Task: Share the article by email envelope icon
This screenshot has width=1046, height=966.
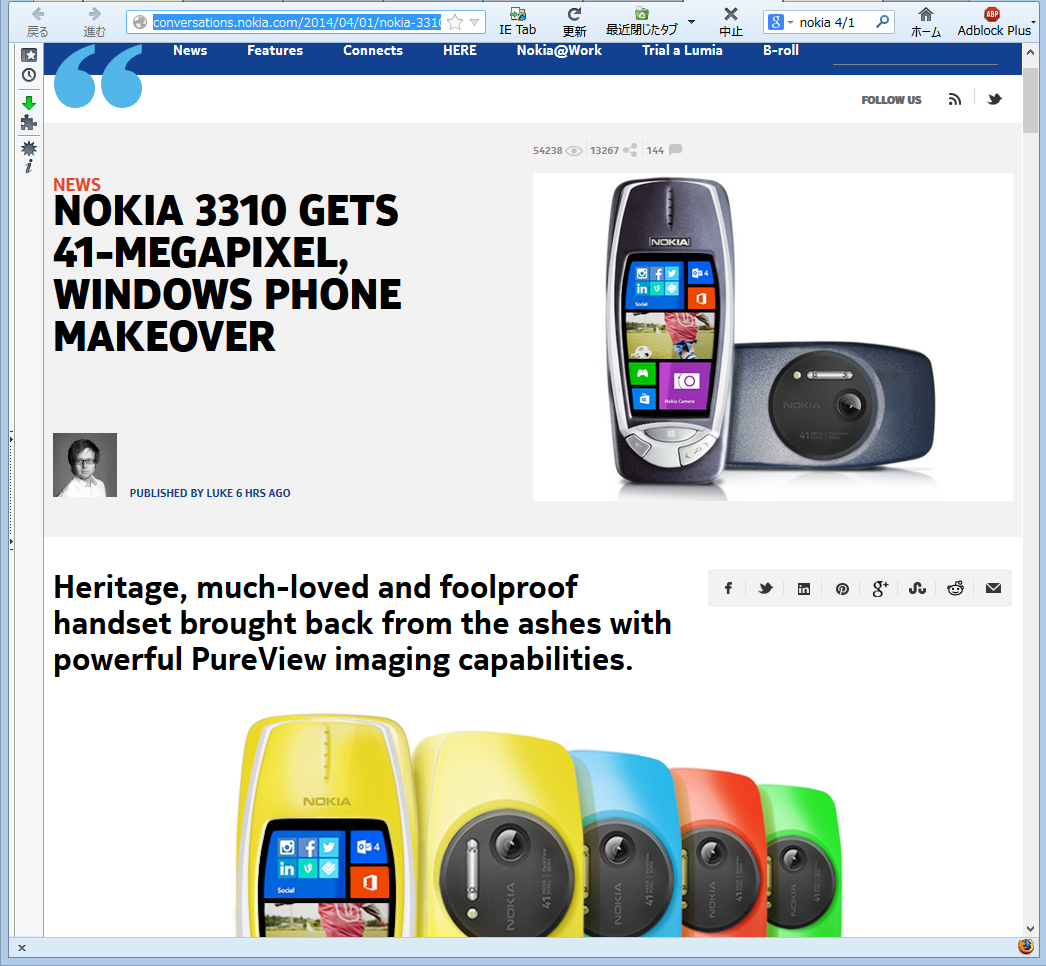Action: [x=993, y=588]
